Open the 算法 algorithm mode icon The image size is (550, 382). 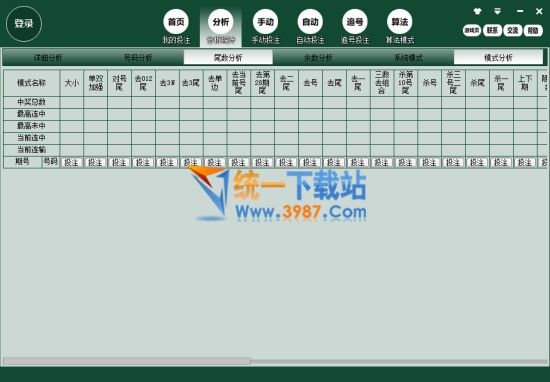click(400, 22)
